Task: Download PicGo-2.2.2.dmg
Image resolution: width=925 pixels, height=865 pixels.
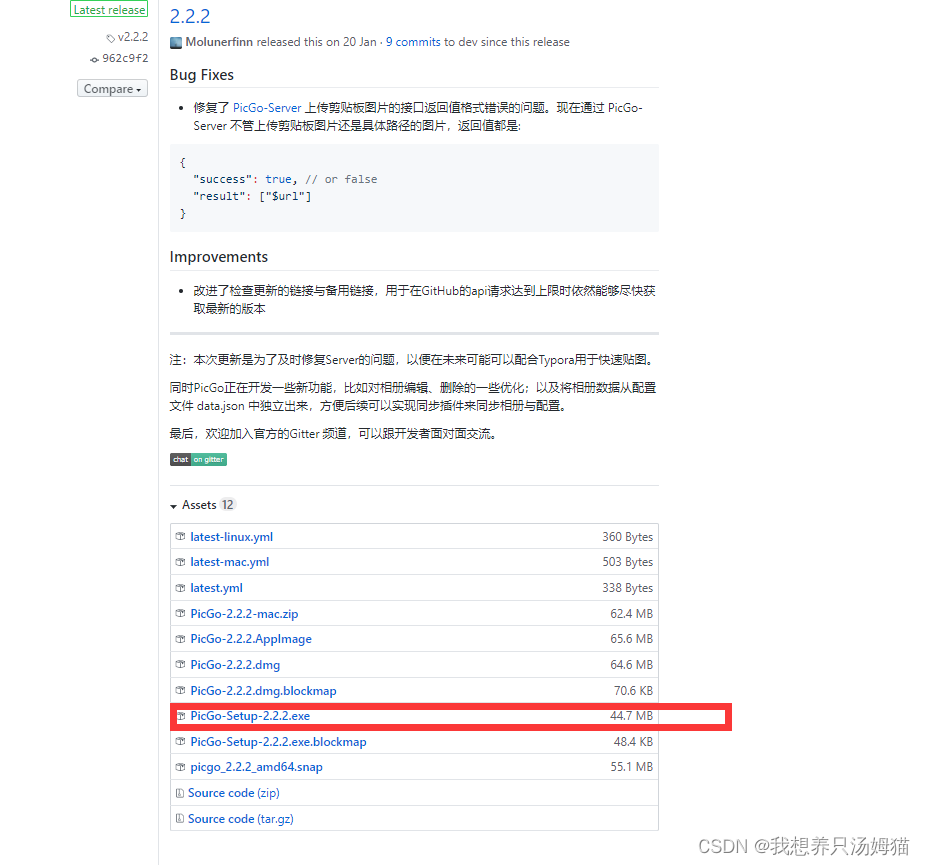Action: click(x=235, y=664)
